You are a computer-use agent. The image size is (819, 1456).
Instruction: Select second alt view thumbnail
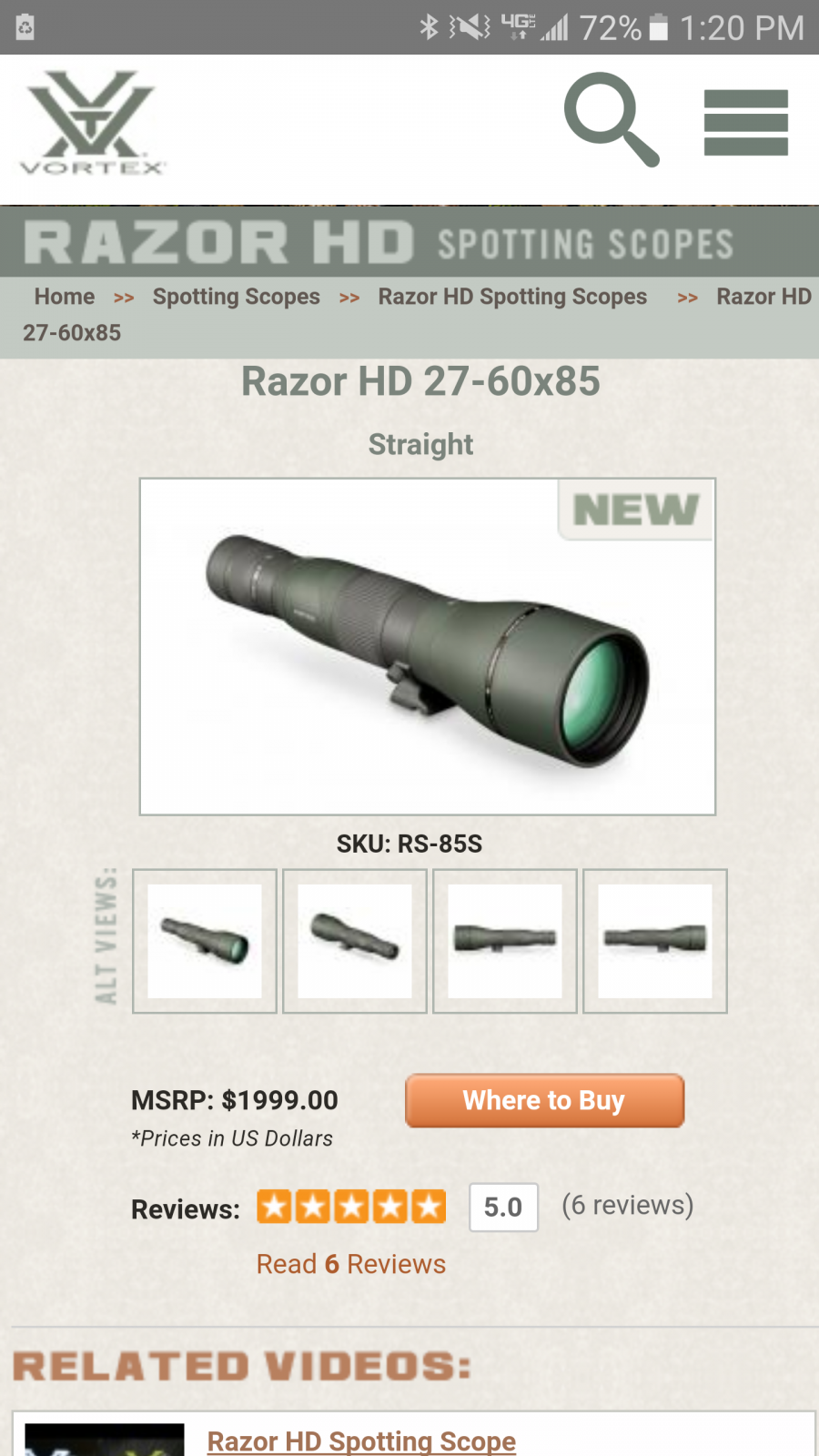[355, 941]
